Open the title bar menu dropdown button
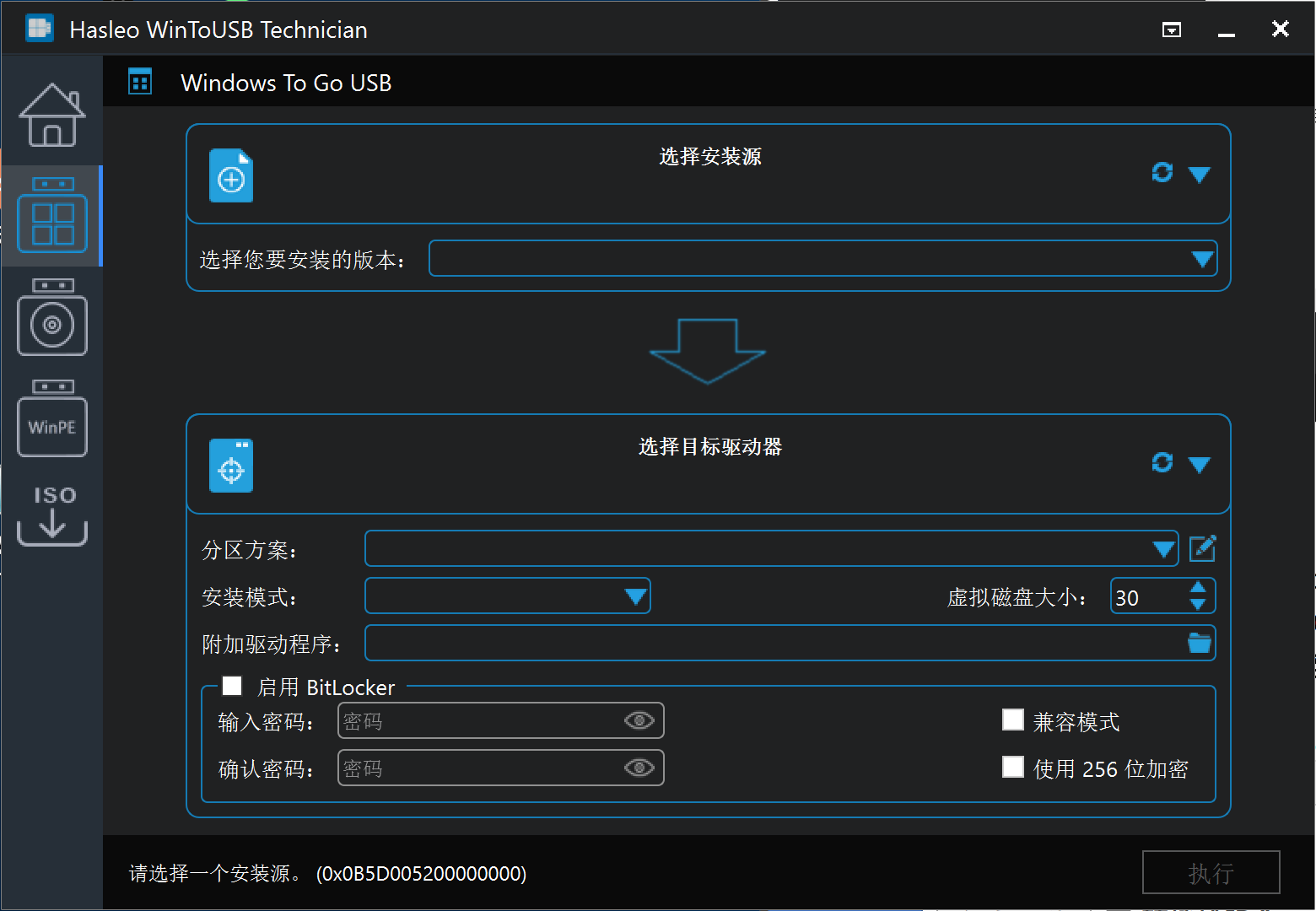Viewport: 1316px width, 911px height. coord(1172,30)
